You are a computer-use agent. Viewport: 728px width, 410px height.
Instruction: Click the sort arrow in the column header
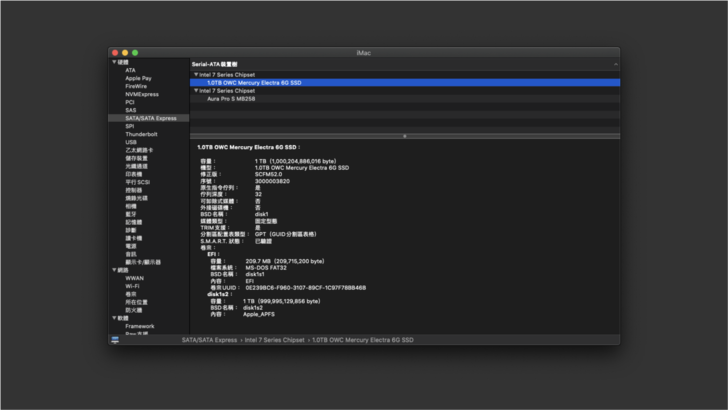pyautogui.click(x=614, y=64)
